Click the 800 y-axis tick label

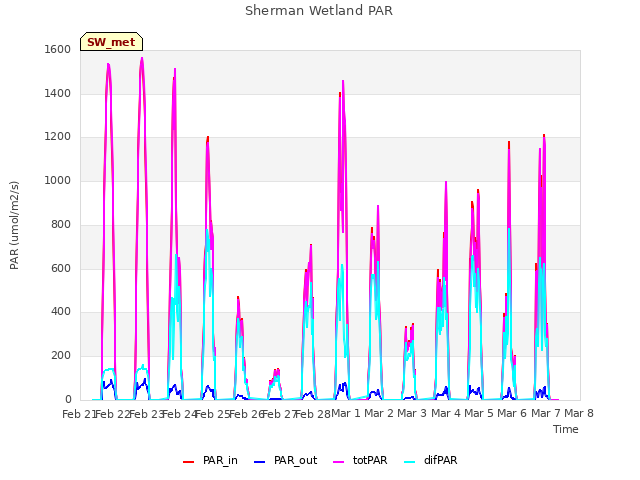coord(61,224)
